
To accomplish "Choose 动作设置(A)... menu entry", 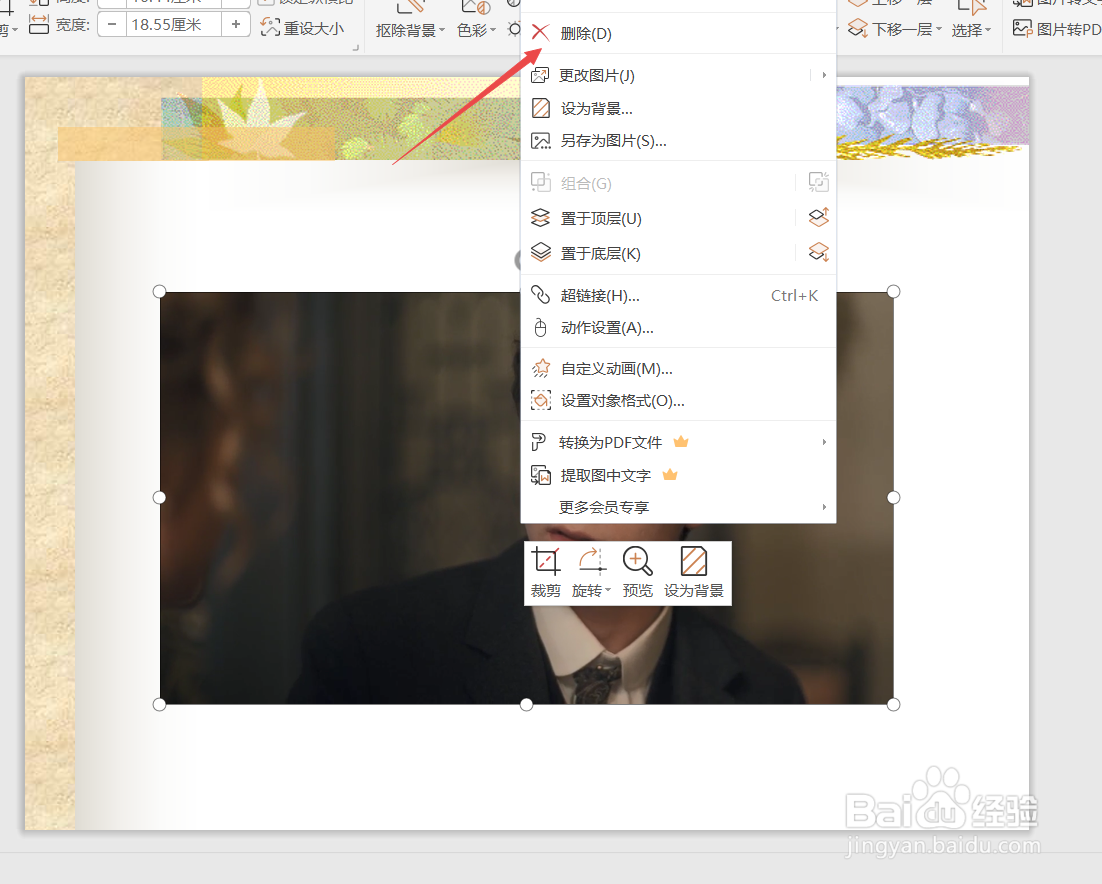I will (x=678, y=328).
